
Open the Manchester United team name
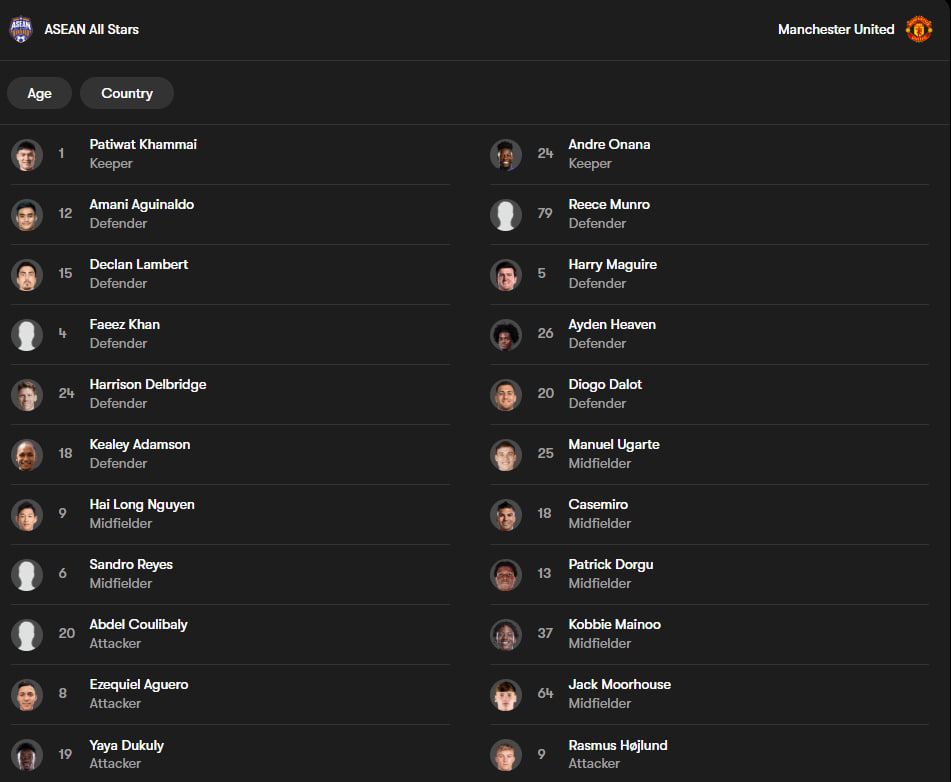coord(836,29)
